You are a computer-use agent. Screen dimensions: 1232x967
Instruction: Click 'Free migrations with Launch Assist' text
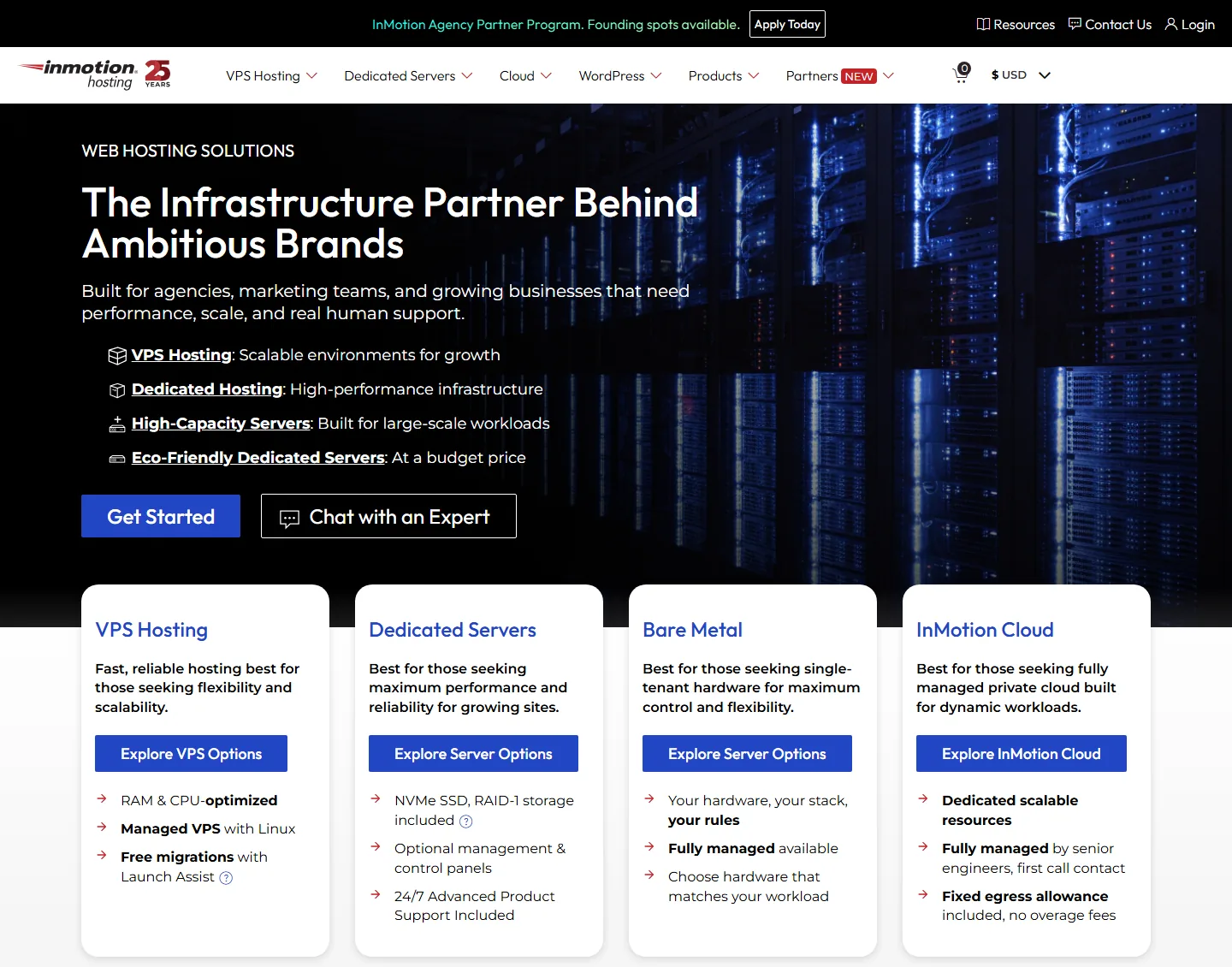pyautogui.click(x=194, y=866)
